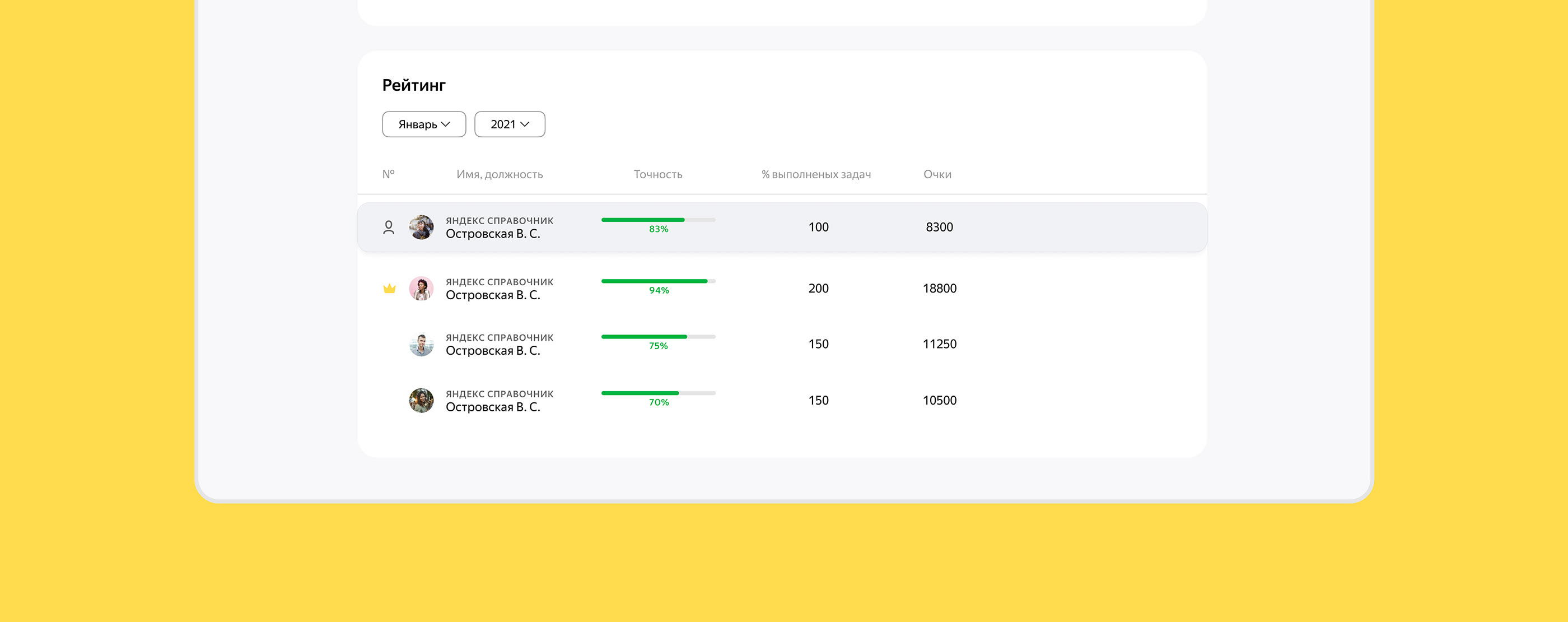Click the Рейтинг section heading
The image size is (1568, 622).
click(x=413, y=85)
